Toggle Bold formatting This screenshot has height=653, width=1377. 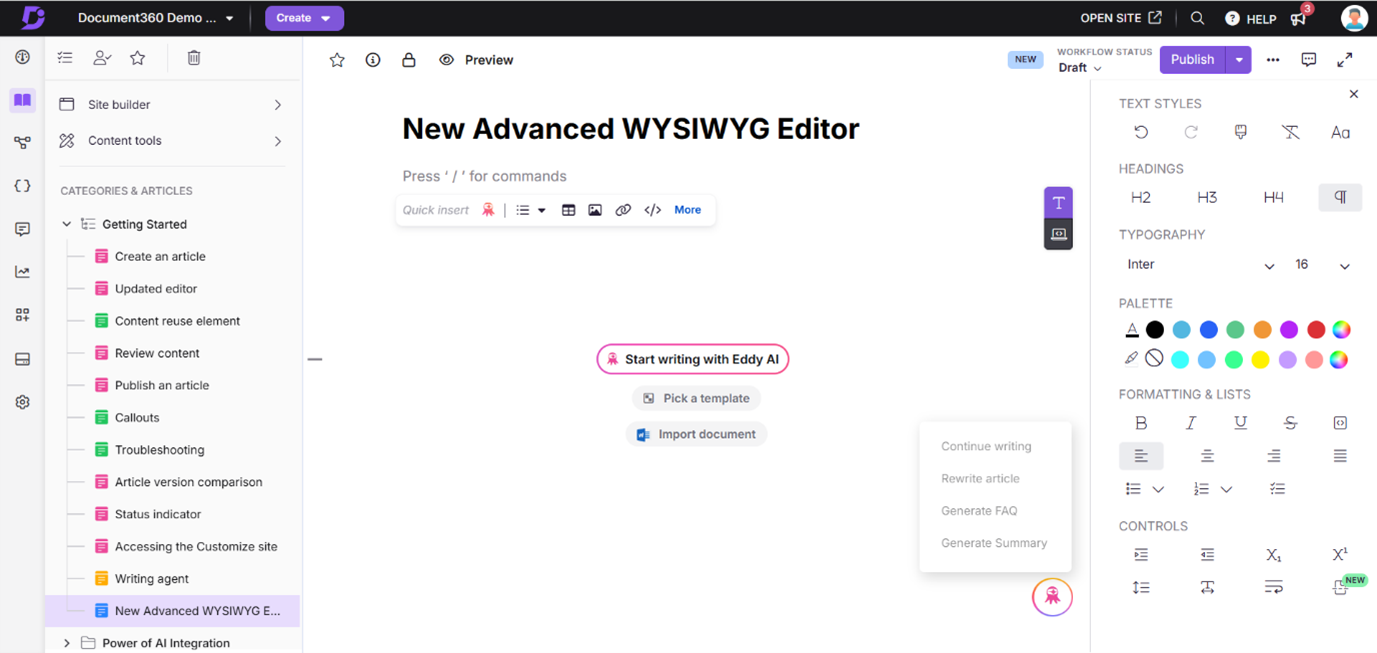click(x=1141, y=423)
